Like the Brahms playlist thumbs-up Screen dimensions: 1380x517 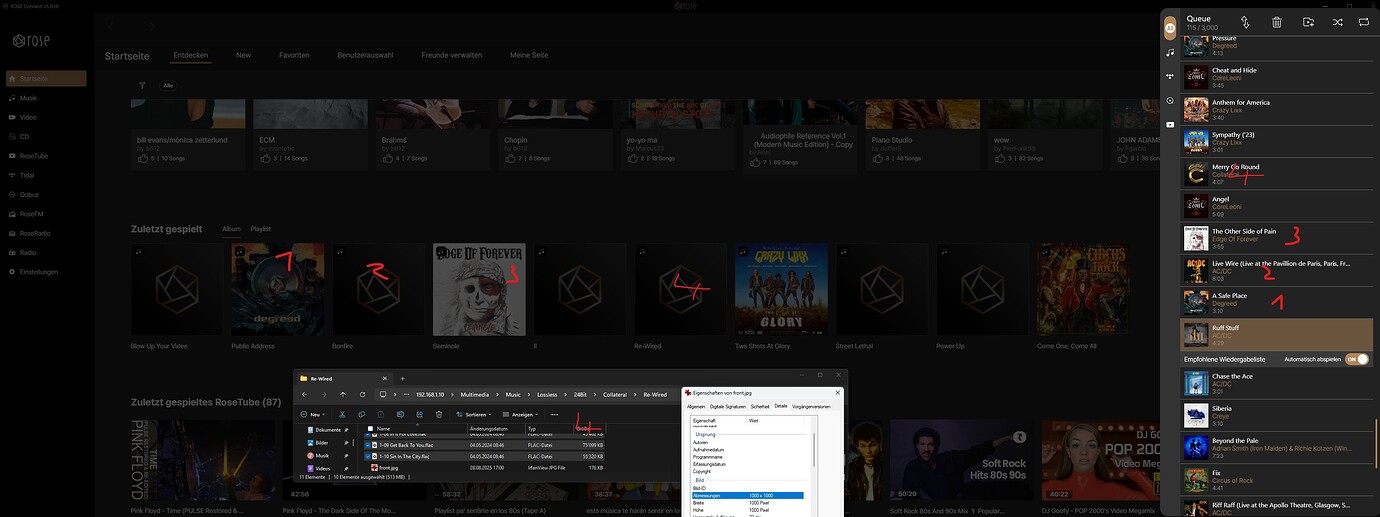point(387,159)
